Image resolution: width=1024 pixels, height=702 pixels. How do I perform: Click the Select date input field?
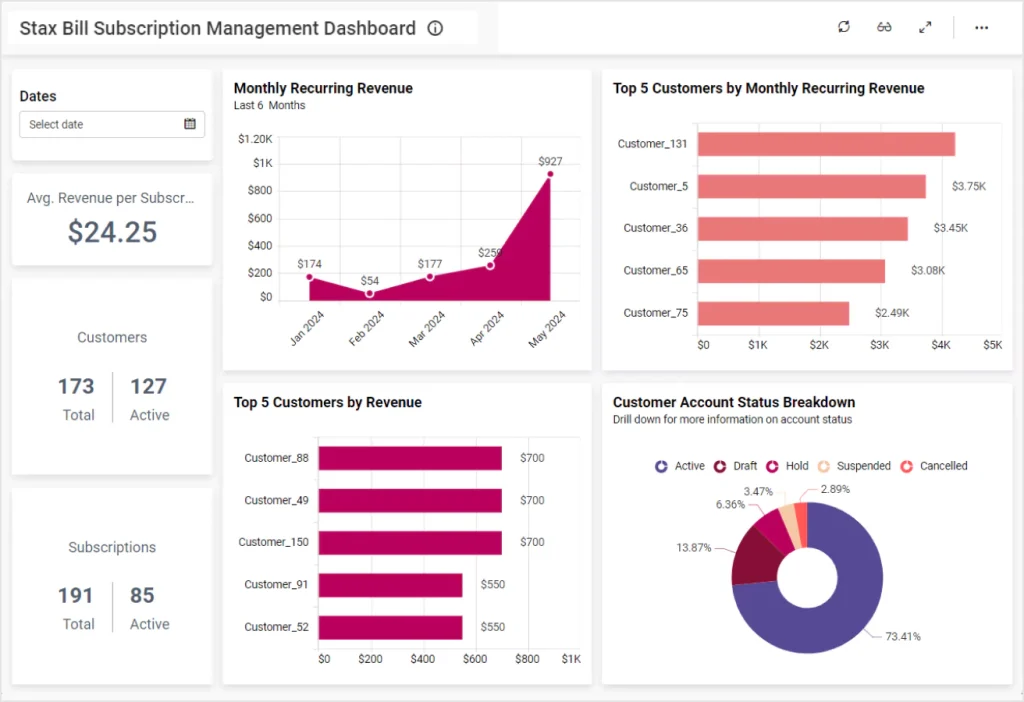pyautogui.click(x=100, y=124)
